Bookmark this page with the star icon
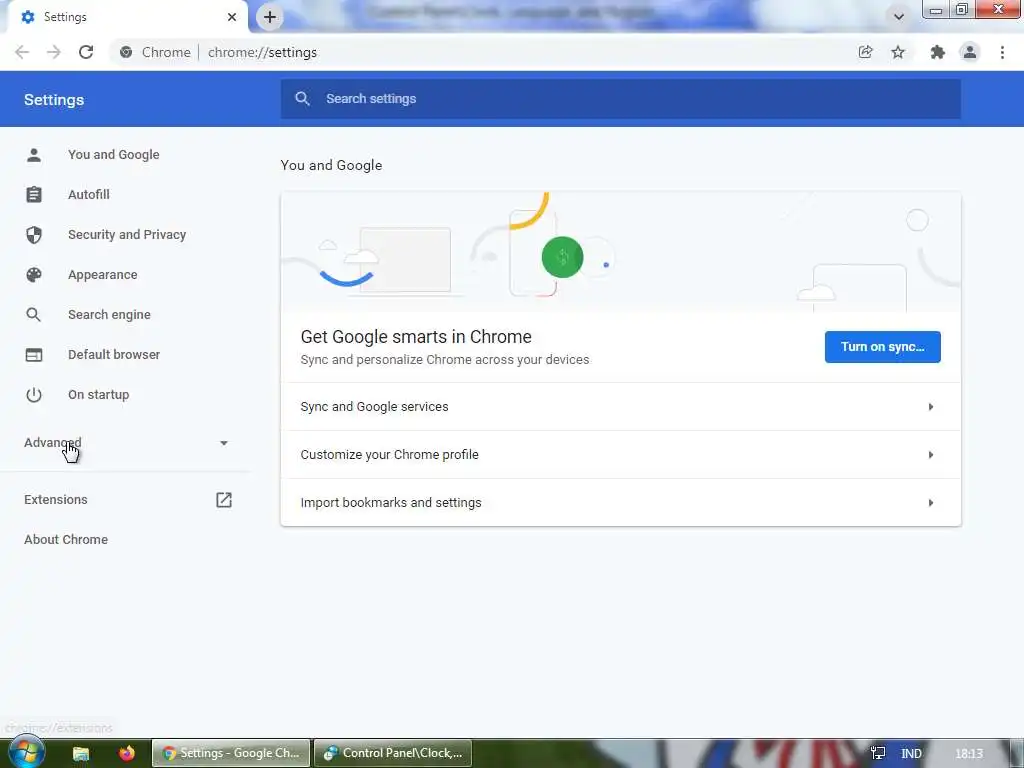 [898, 52]
